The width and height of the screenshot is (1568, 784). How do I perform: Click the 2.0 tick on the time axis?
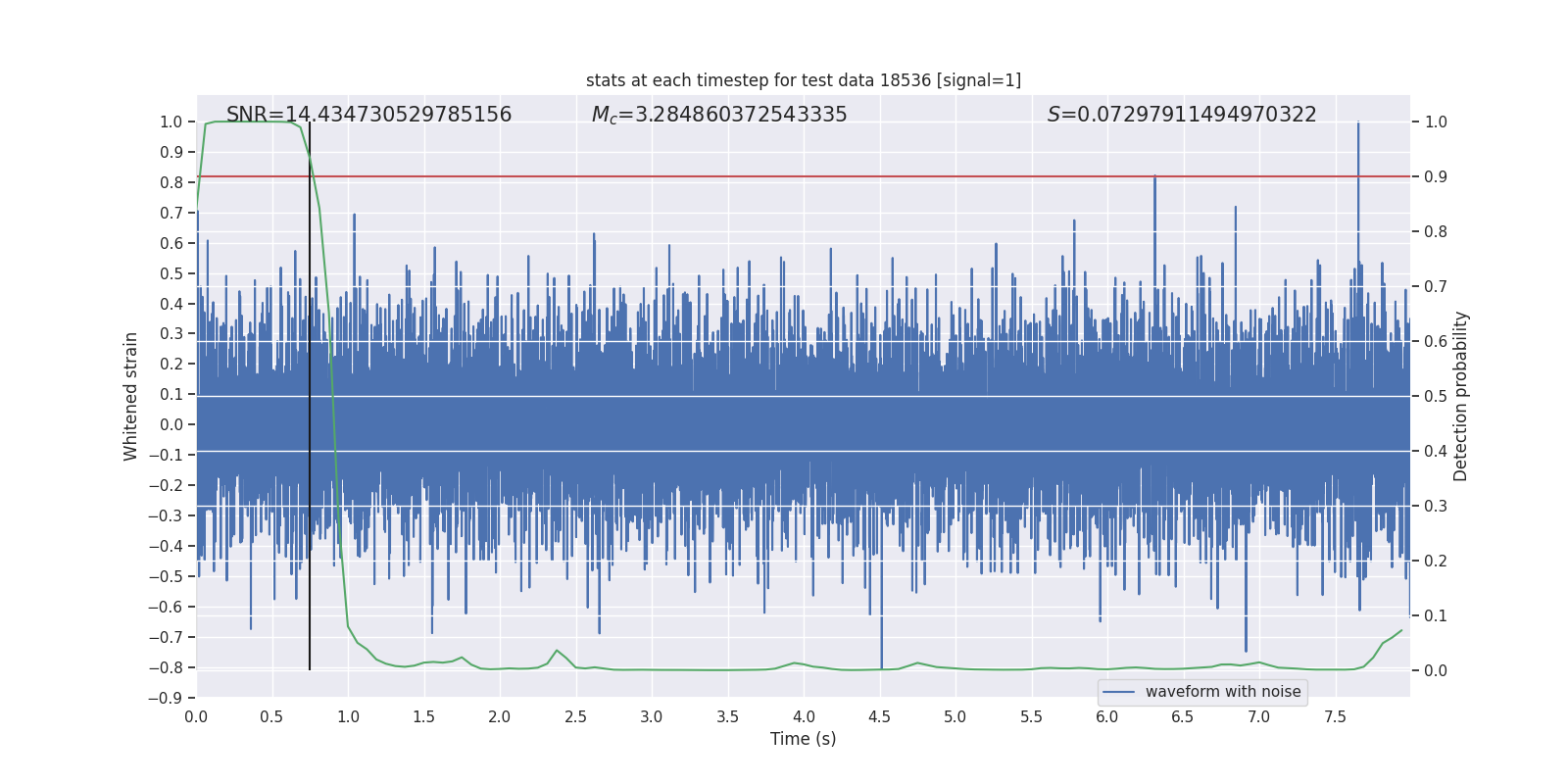click(x=500, y=716)
